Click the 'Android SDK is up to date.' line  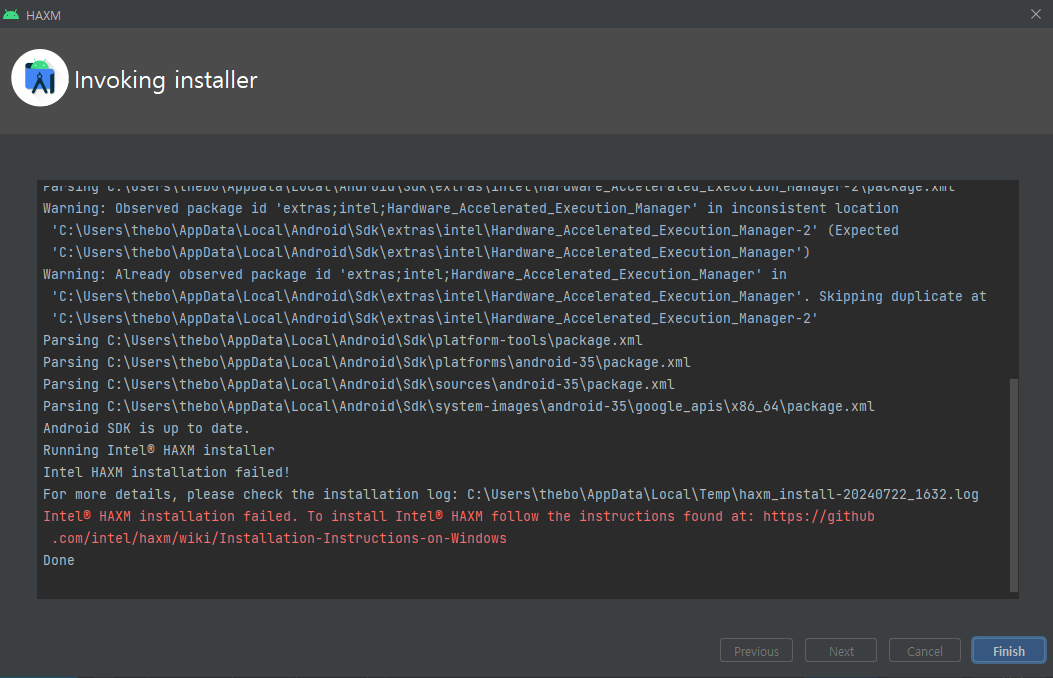point(146,428)
